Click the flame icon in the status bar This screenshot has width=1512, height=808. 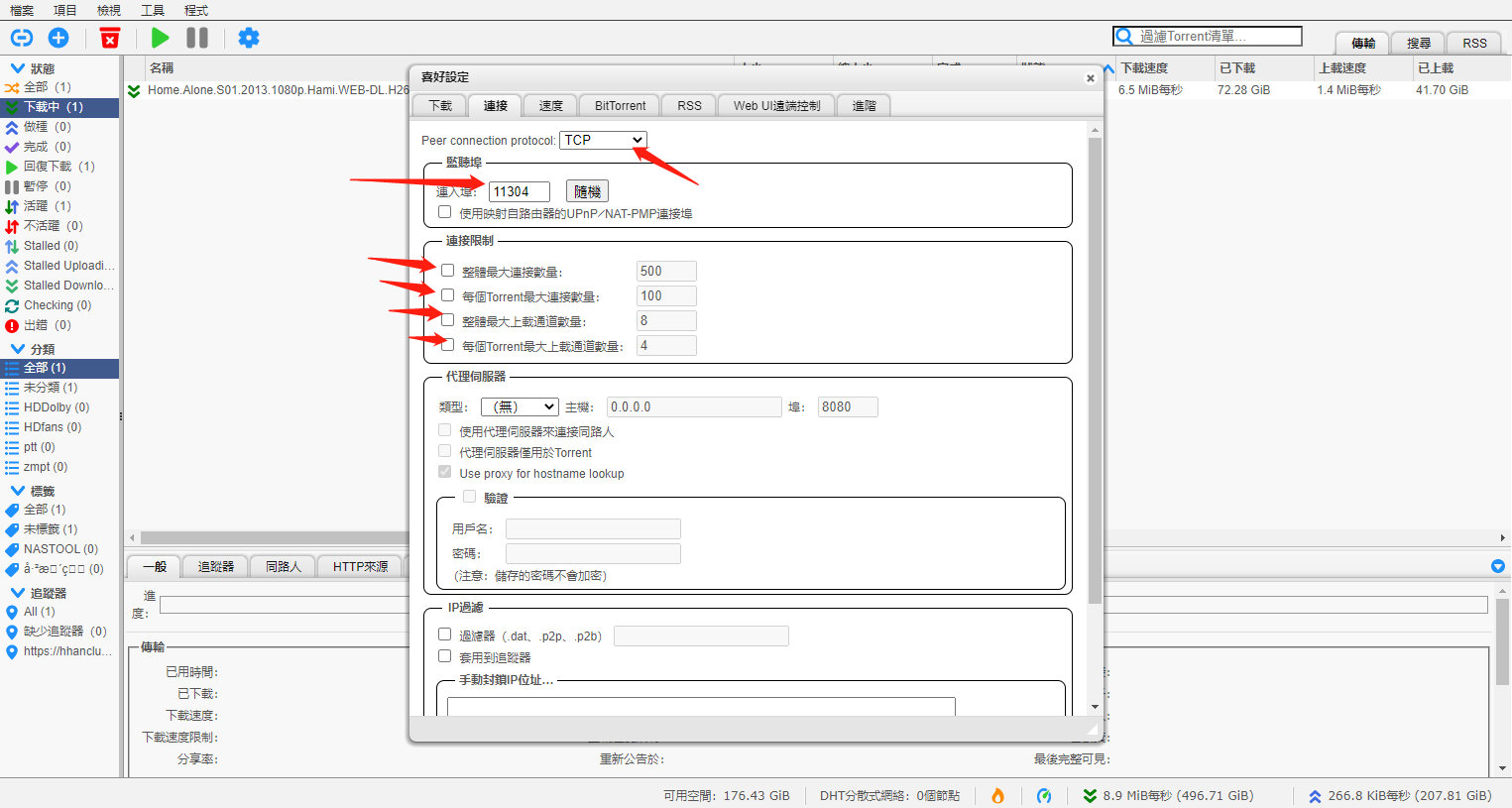point(998,795)
